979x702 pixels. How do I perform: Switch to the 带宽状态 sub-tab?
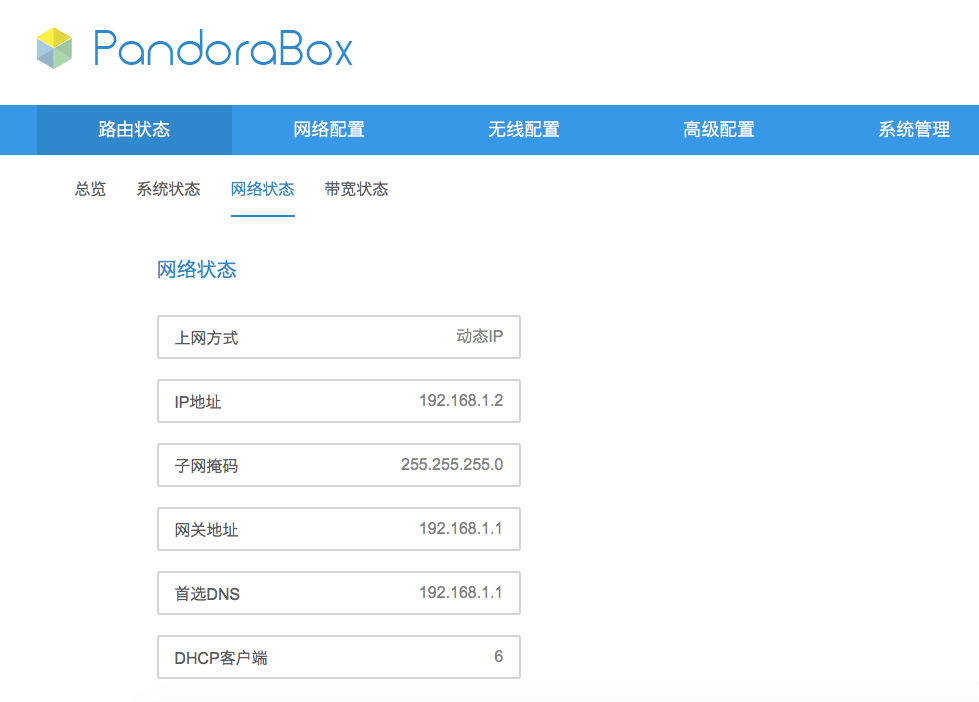[357, 189]
